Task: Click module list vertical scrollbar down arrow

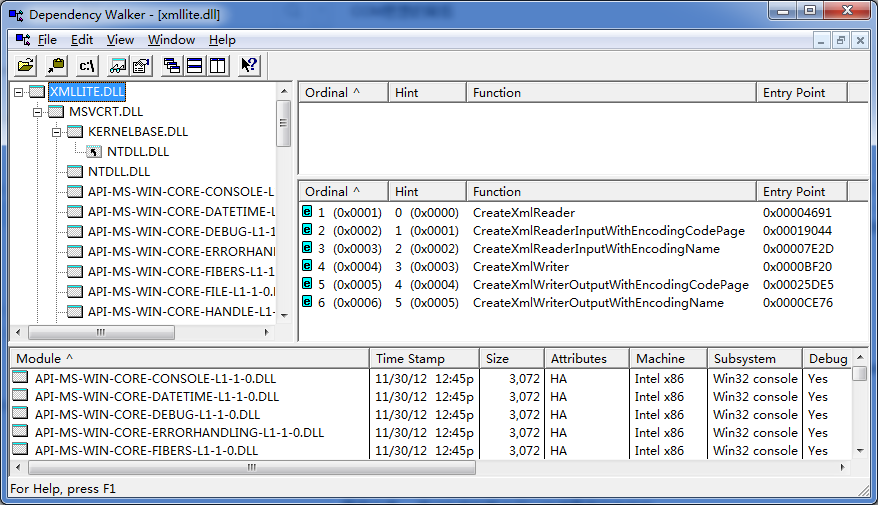Action: click(x=860, y=451)
